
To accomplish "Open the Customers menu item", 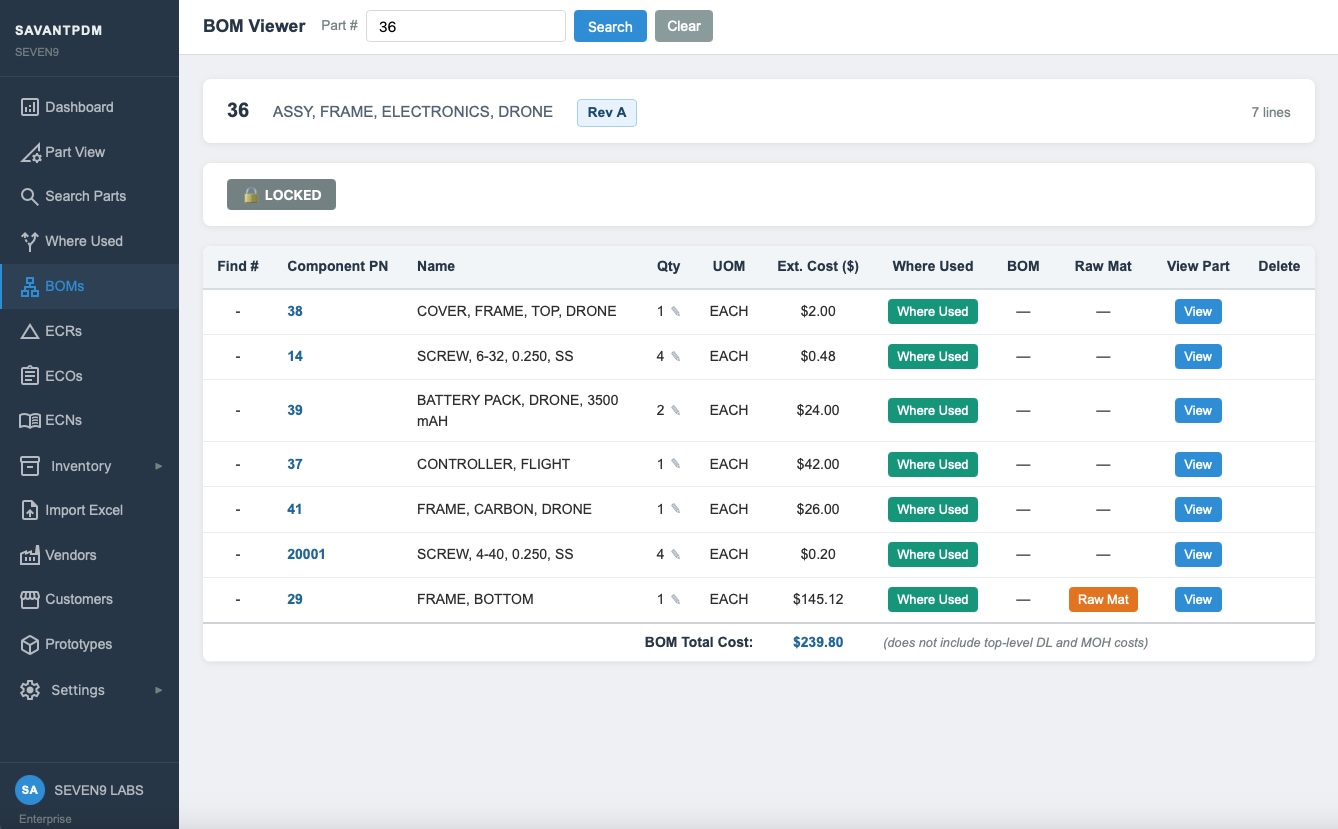I will pyautogui.click(x=78, y=599).
